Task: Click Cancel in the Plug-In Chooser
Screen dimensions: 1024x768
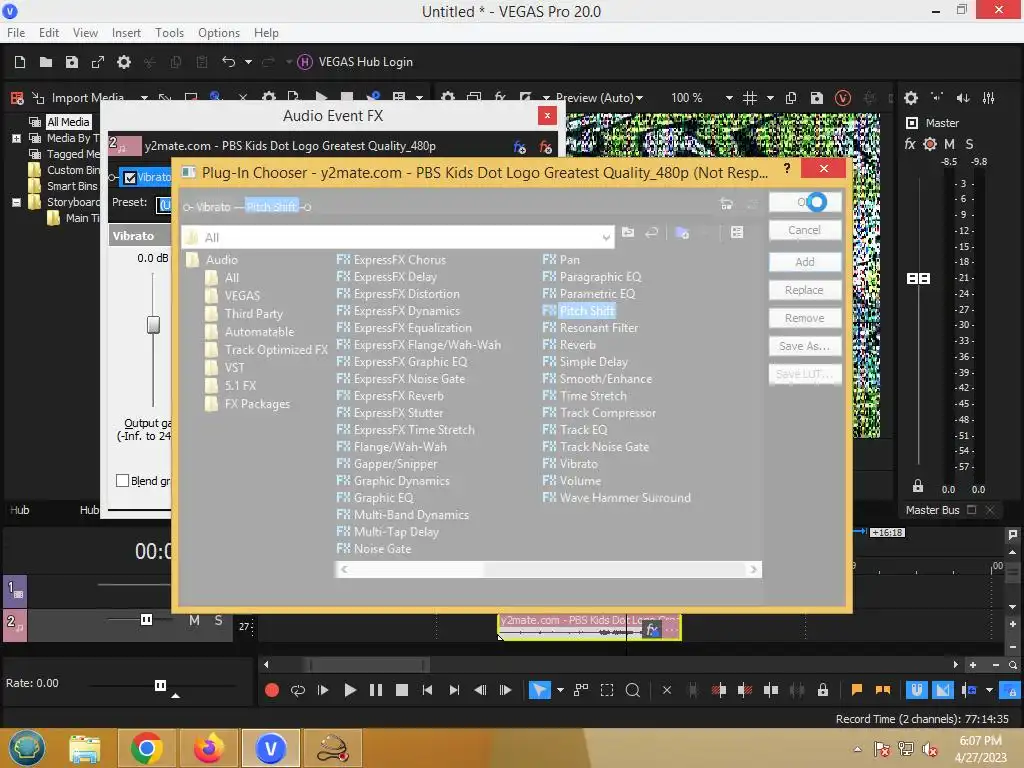Action: [x=805, y=231]
